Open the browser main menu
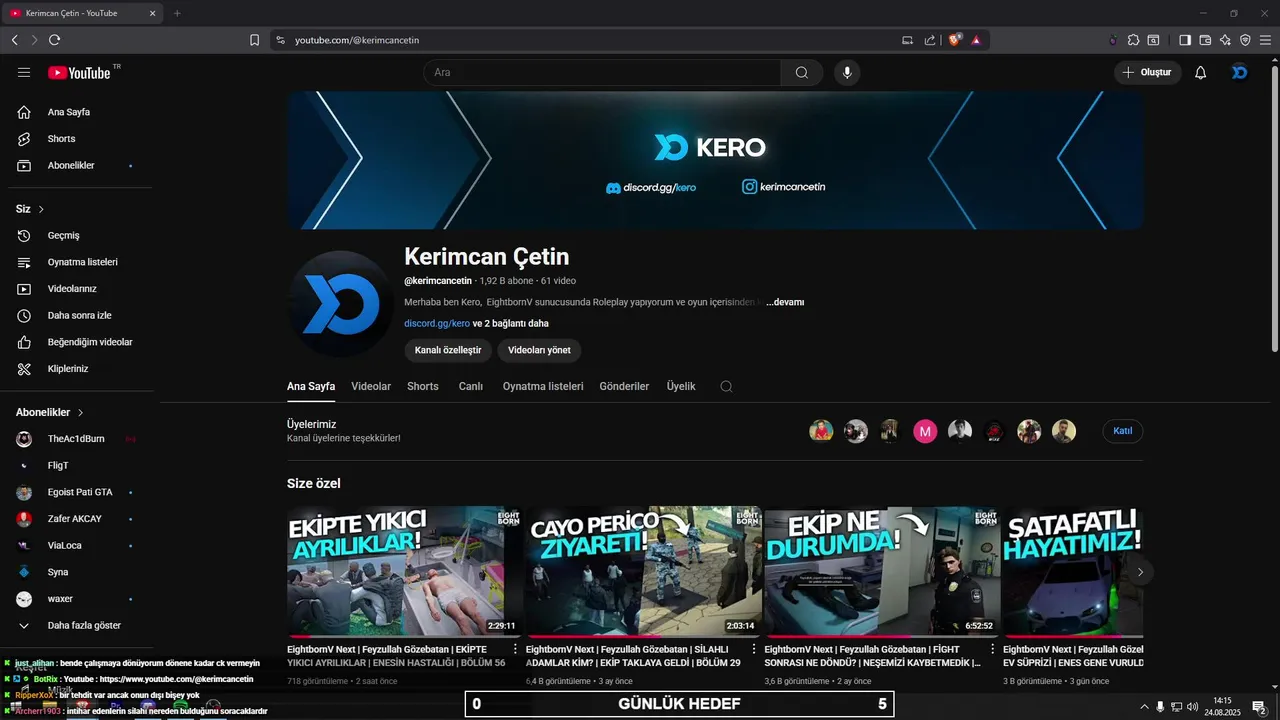Screen dimensions: 1280x720 [x=1266, y=40]
